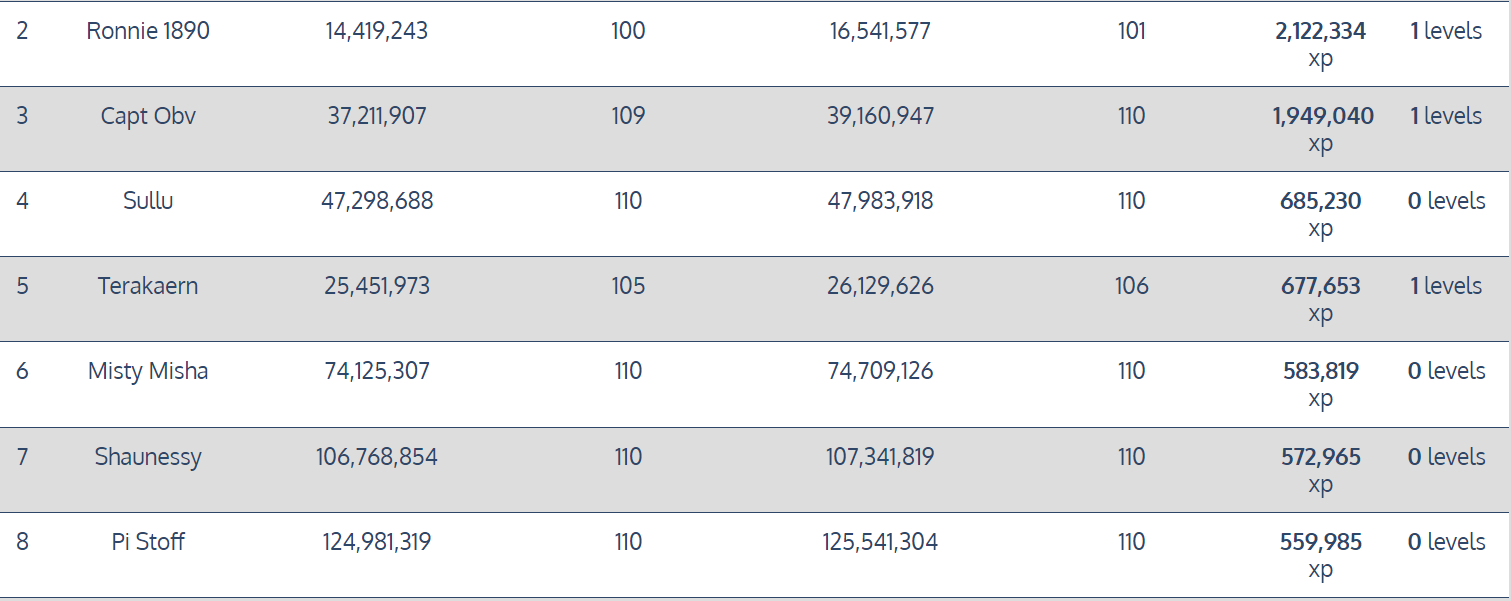
Task: Click rank number 8 cell
Action: 22,542
